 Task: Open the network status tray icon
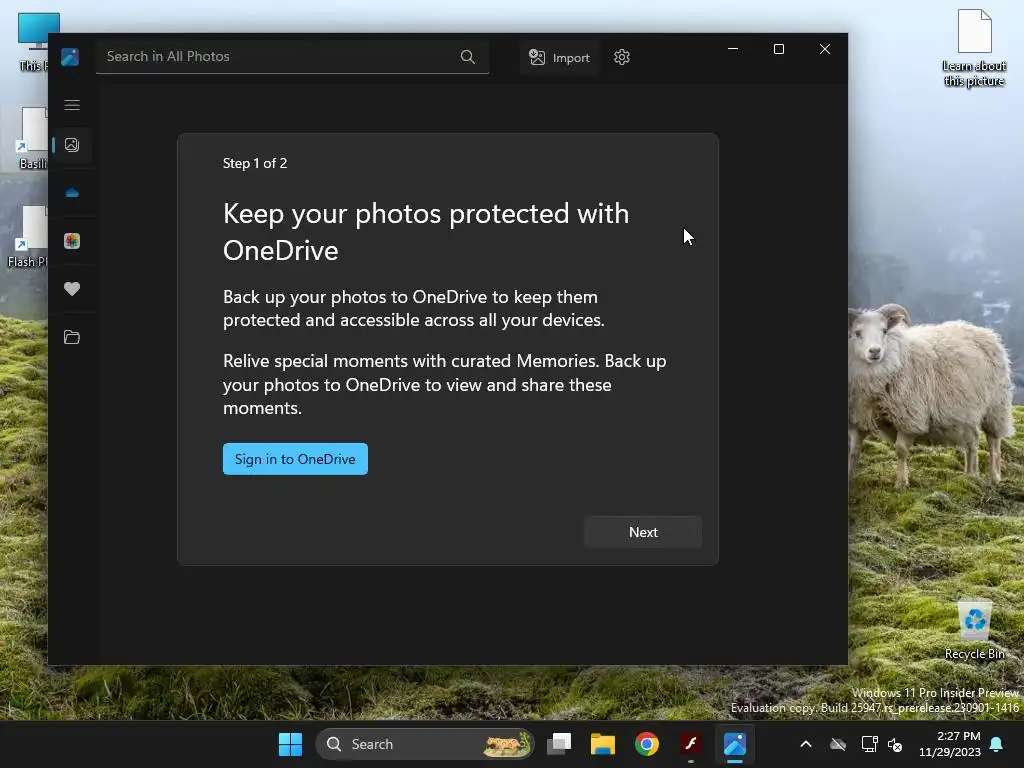pyautogui.click(x=869, y=744)
